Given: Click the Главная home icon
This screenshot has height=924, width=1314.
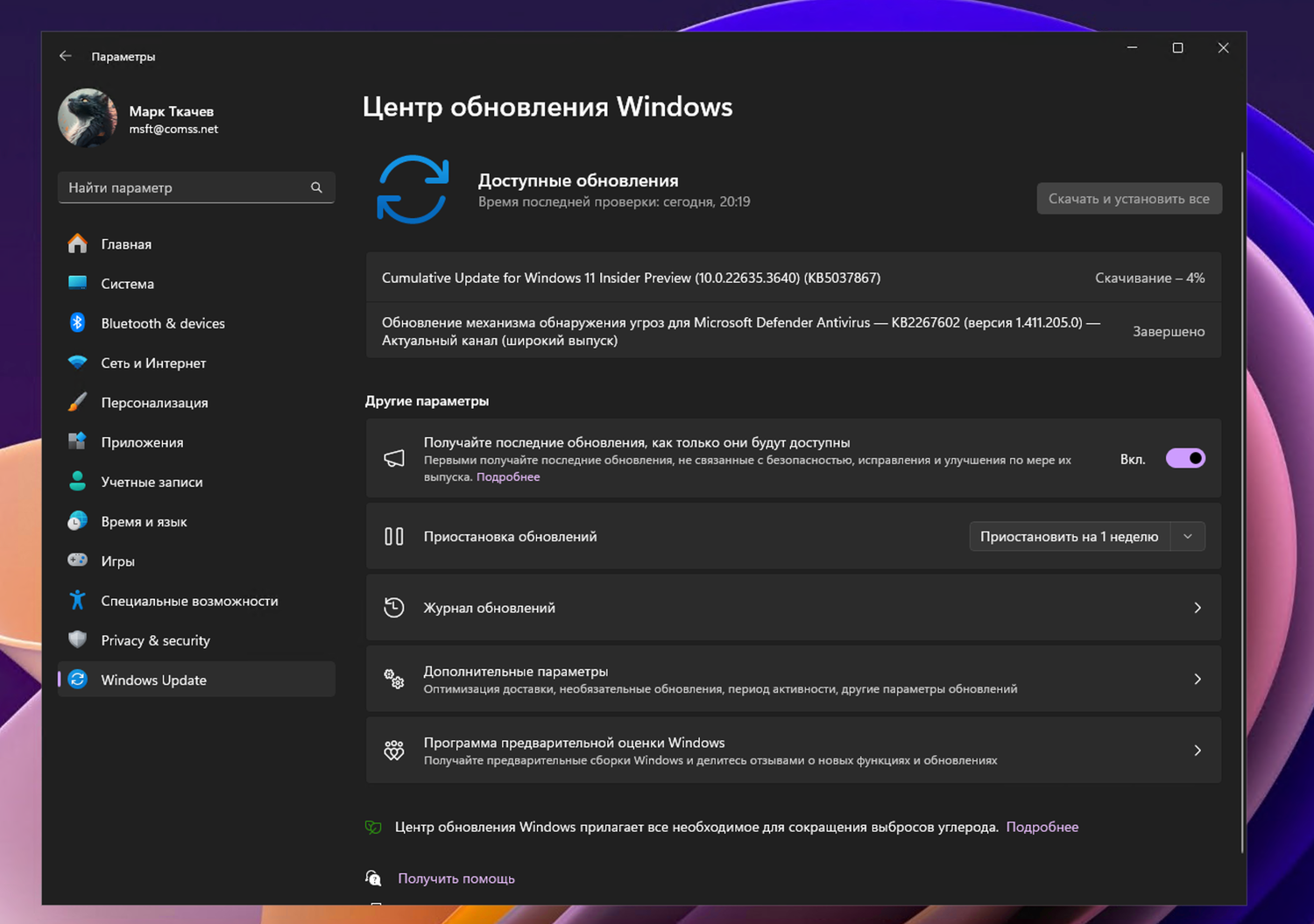Looking at the screenshot, I should (x=77, y=243).
